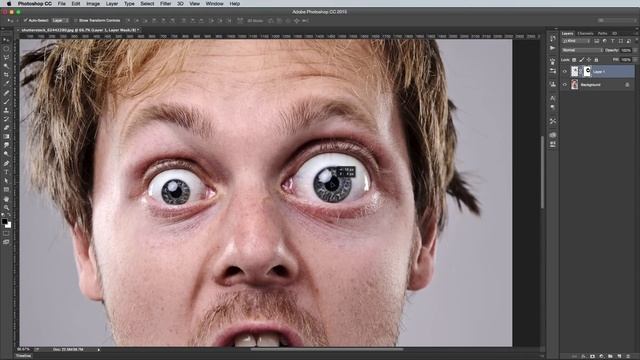
Task: Toggle Quick Mask mode icon
Action: [x=6, y=233]
